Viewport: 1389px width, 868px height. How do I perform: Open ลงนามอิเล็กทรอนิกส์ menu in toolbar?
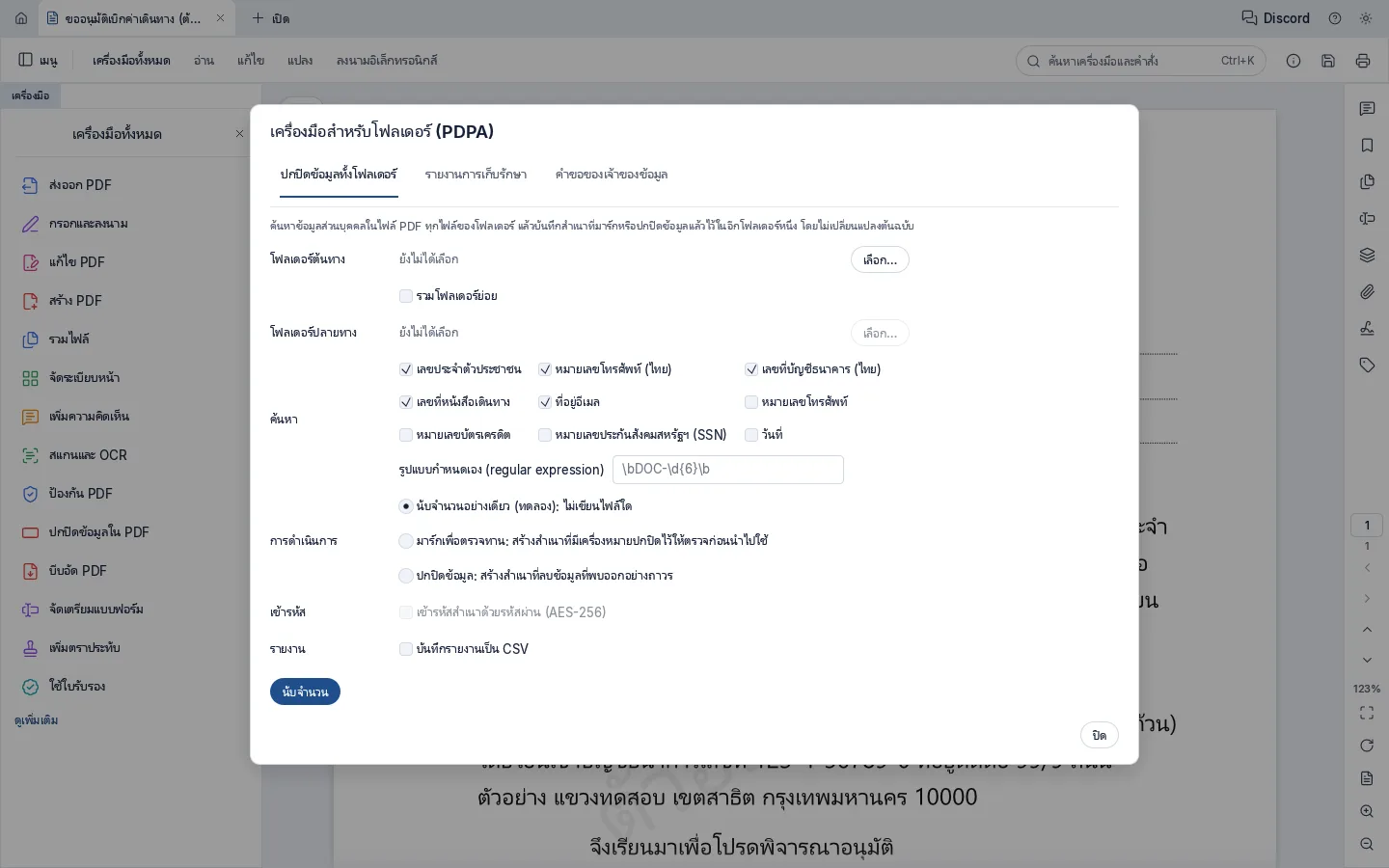coord(387,61)
